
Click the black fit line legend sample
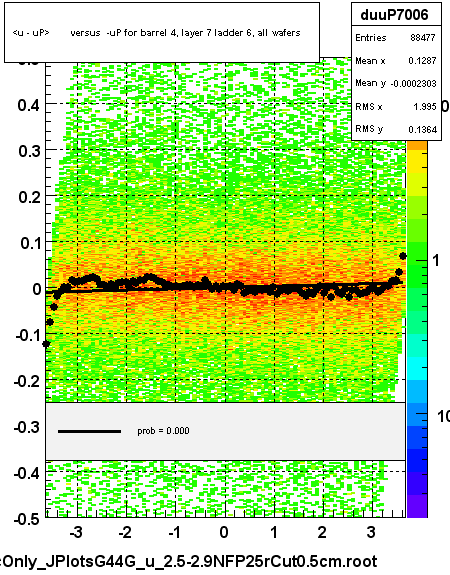[x=89, y=431]
